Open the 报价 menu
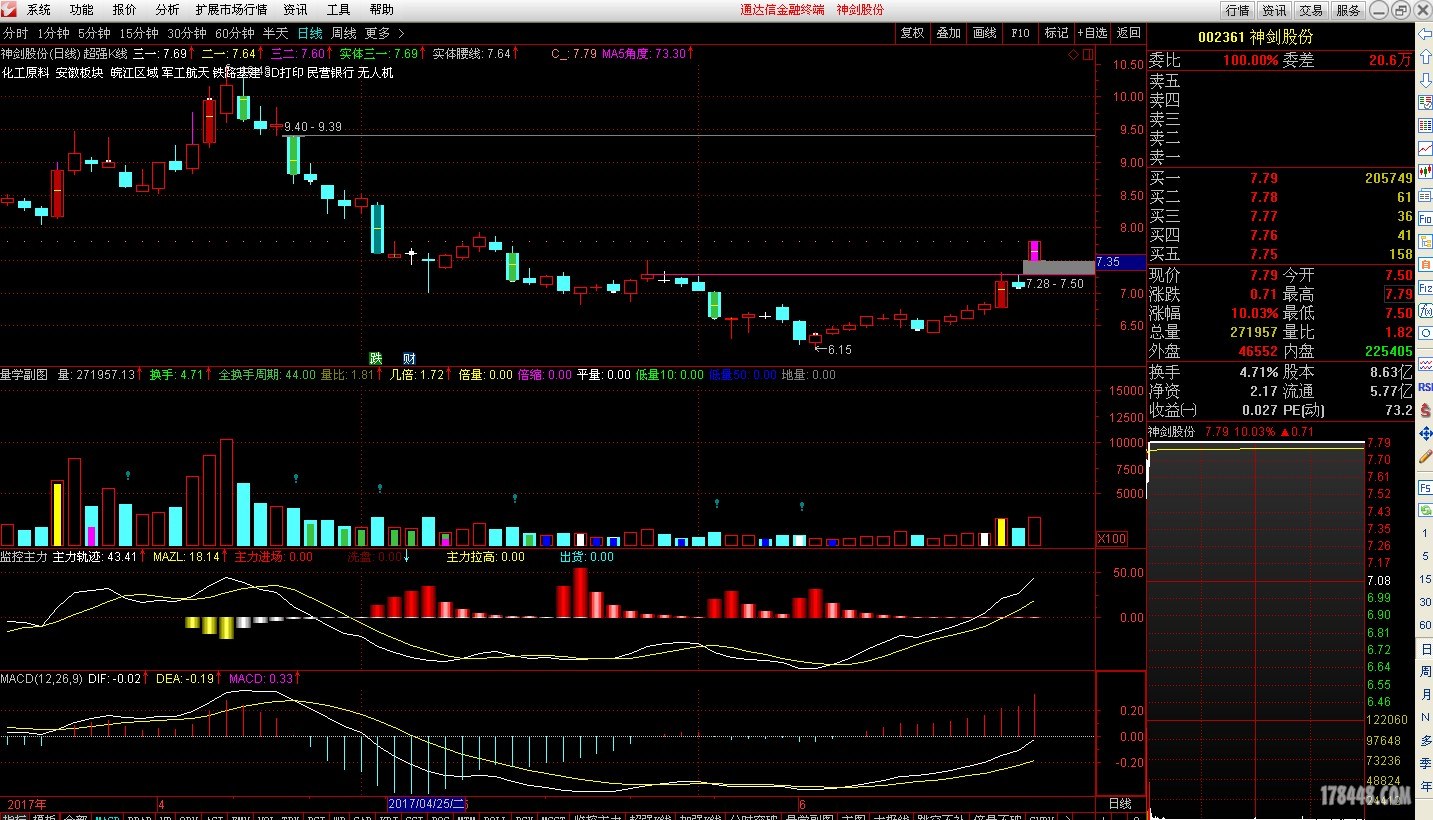This screenshot has height=820, width=1433. click(125, 10)
